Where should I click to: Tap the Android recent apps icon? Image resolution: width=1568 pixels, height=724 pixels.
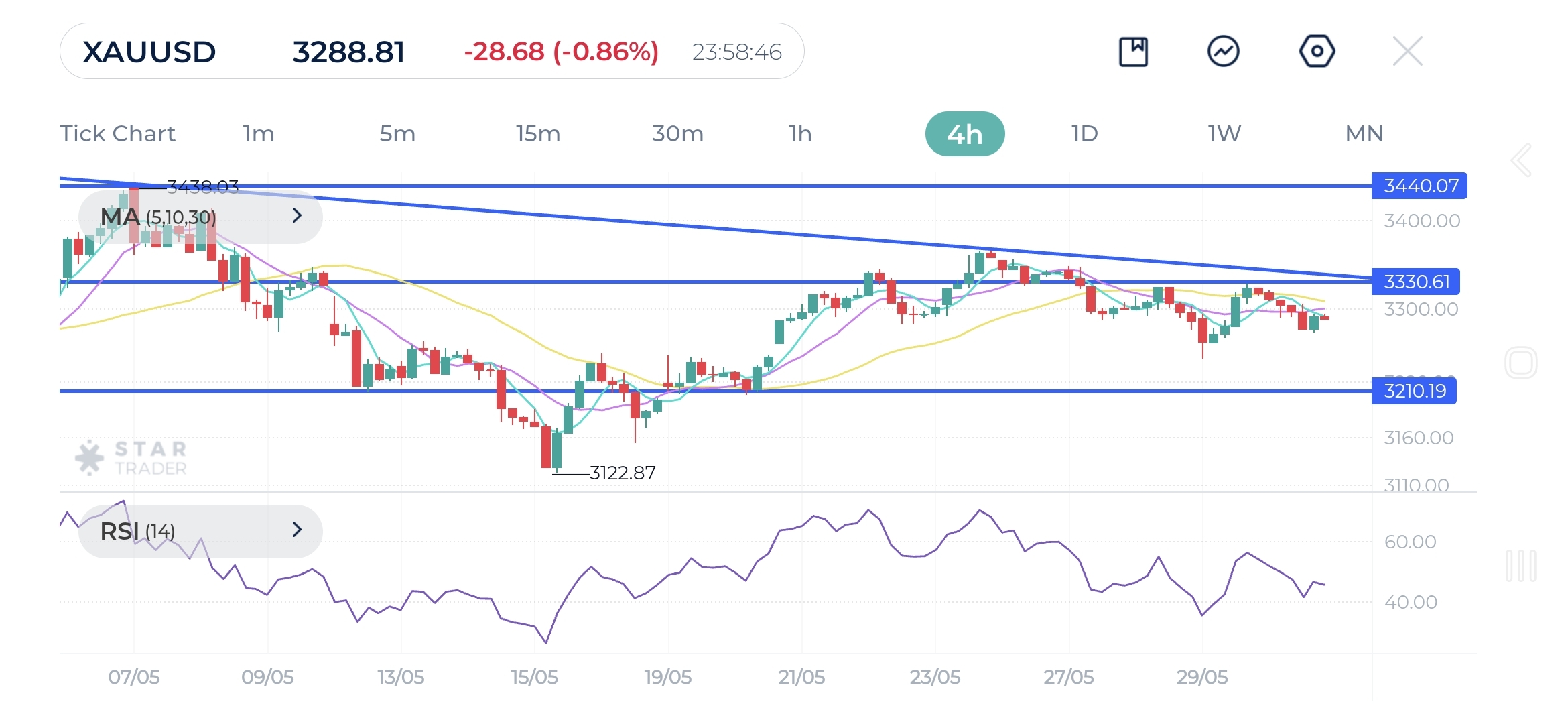(x=1520, y=566)
